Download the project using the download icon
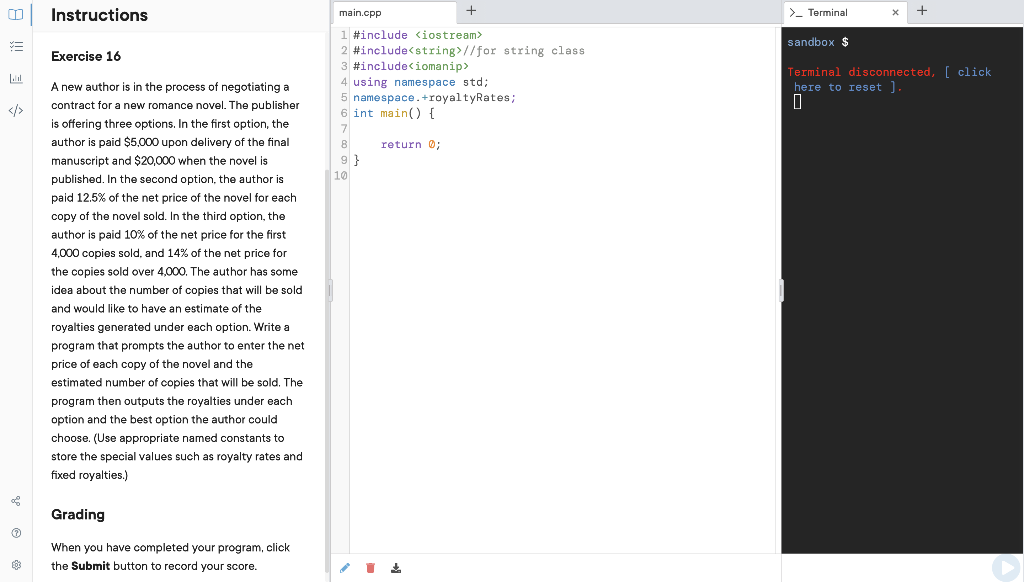 tap(395, 567)
